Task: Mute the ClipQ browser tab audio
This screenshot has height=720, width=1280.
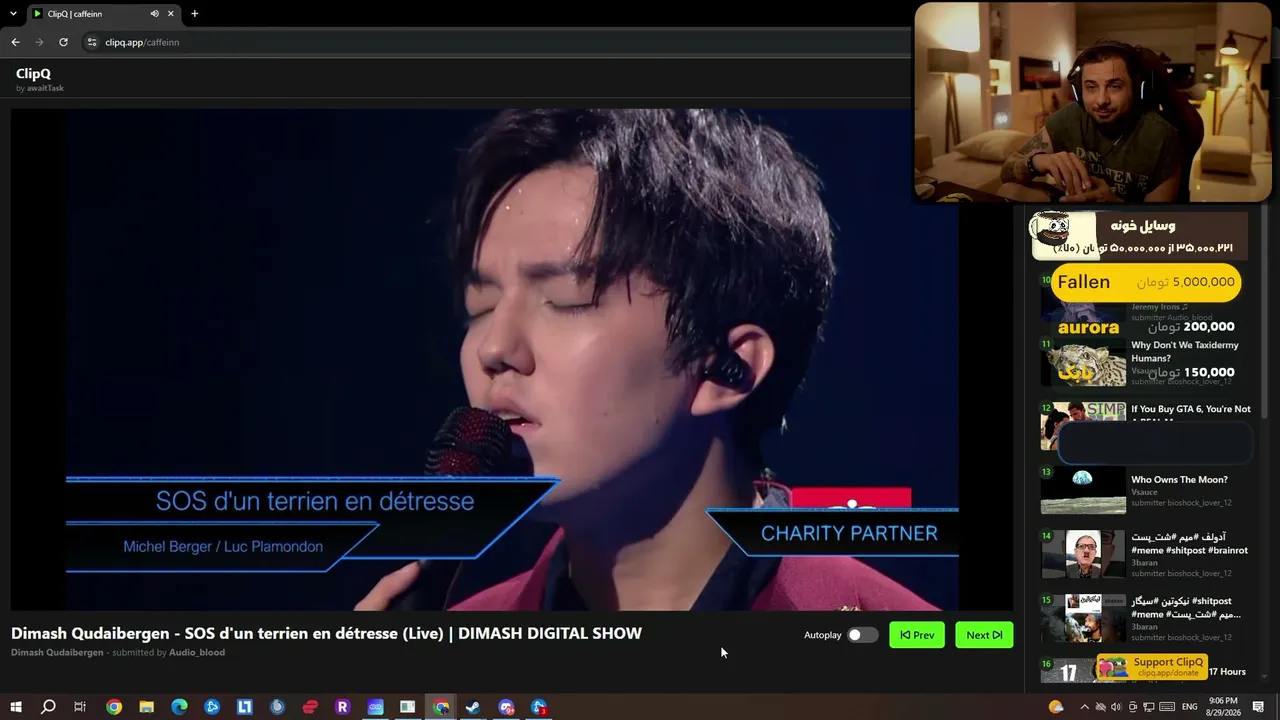Action: pos(154,14)
